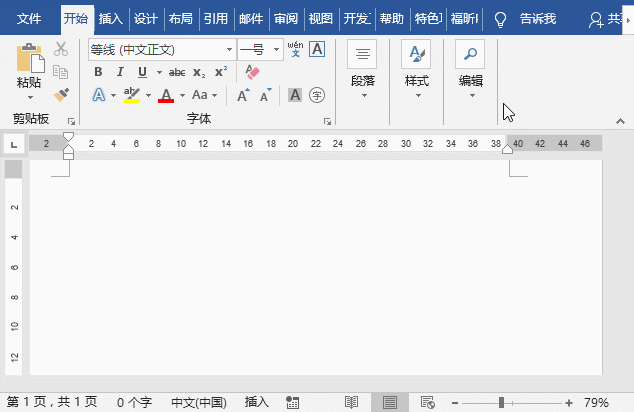
Task: Click the Increase Font Size icon
Action: [x=243, y=96]
